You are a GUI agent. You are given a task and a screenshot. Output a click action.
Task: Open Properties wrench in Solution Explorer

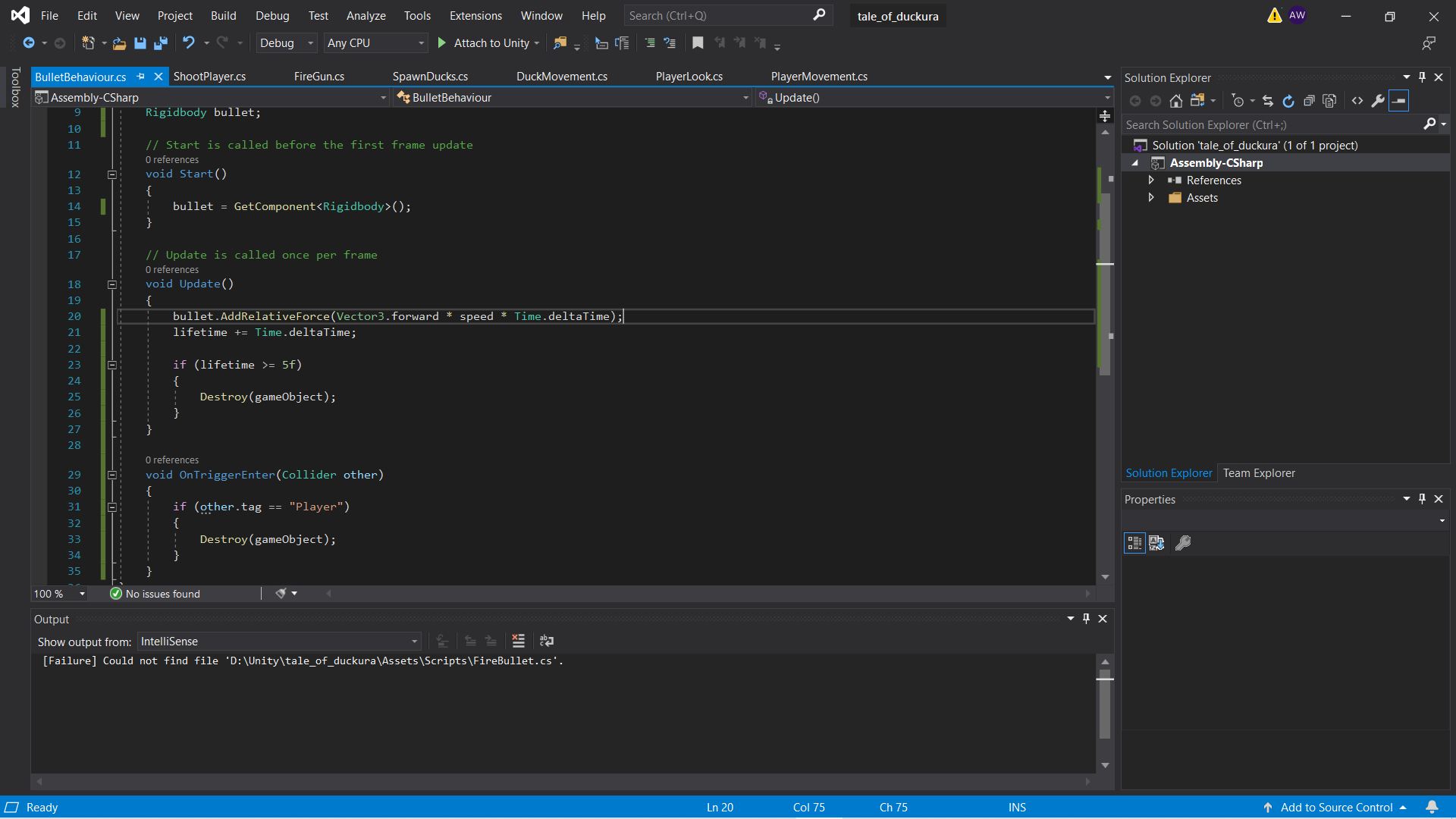point(1378,101)
